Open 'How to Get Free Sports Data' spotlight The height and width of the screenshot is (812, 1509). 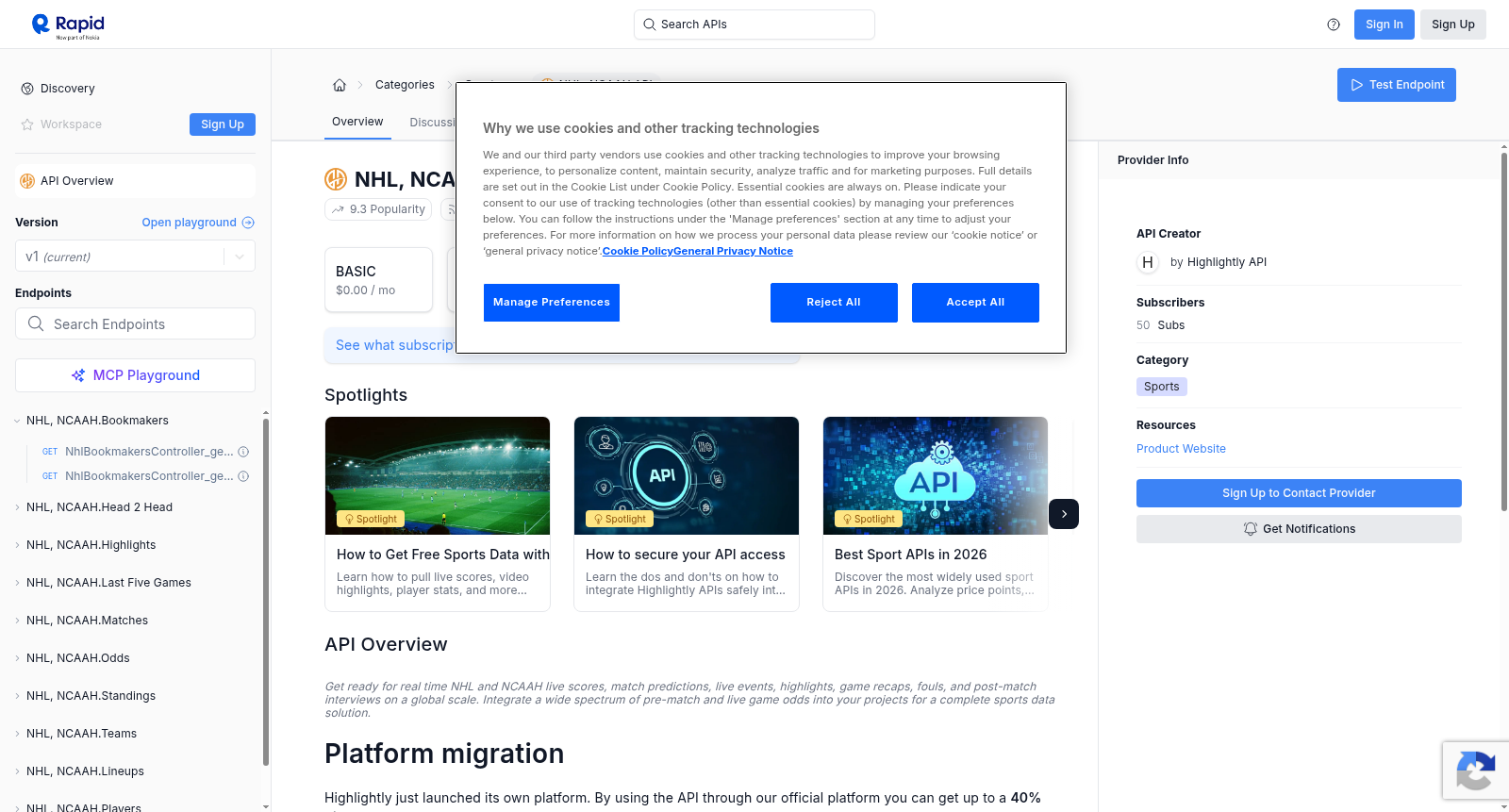pos(438,514)
